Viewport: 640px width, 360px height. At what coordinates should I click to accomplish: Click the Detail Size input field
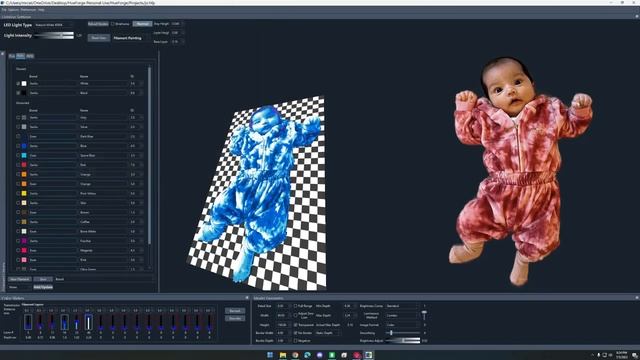[x=283, y=306]
